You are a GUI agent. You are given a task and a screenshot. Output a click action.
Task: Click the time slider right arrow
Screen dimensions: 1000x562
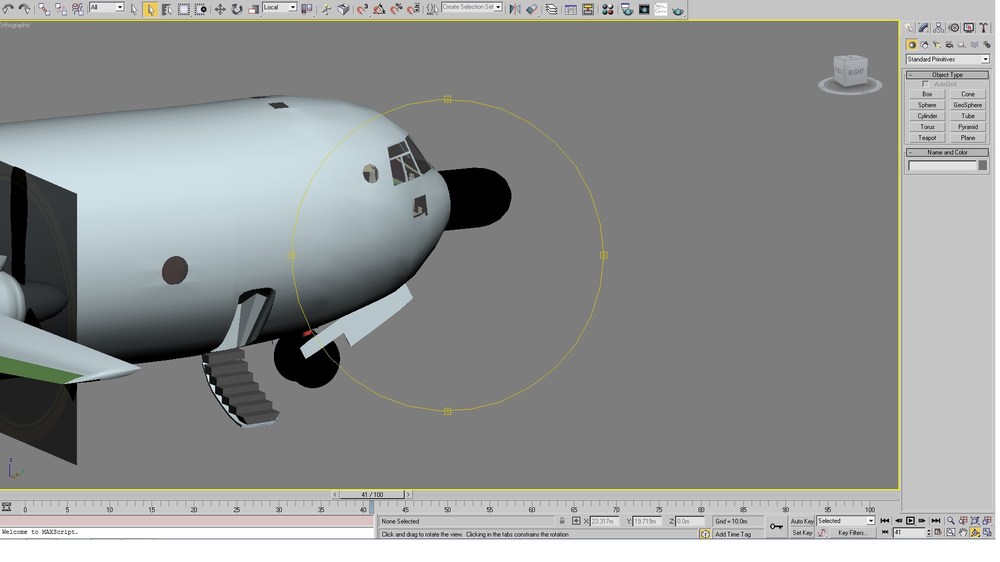click(x=408, y=494)
